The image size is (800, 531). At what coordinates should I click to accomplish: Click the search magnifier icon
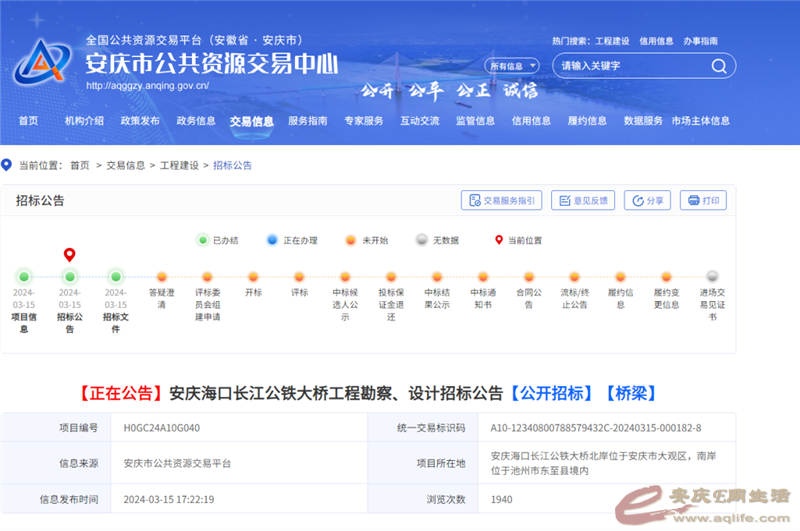tap(718, 66)
